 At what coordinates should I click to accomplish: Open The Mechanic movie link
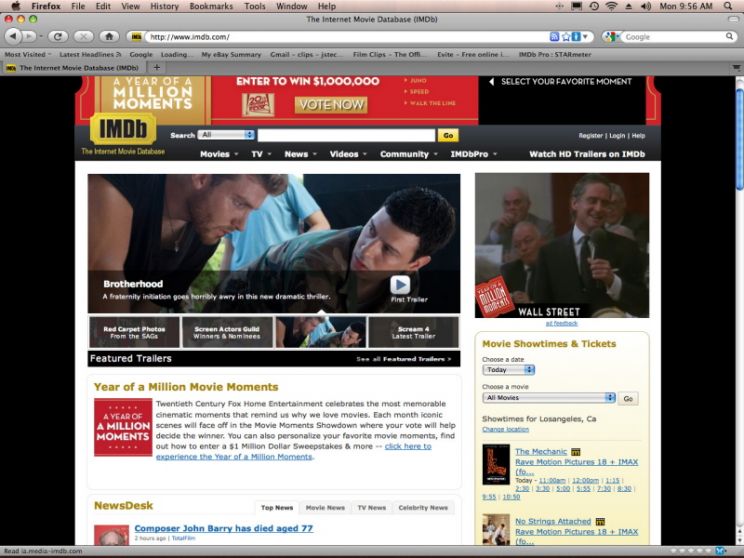tap(541, 452)
